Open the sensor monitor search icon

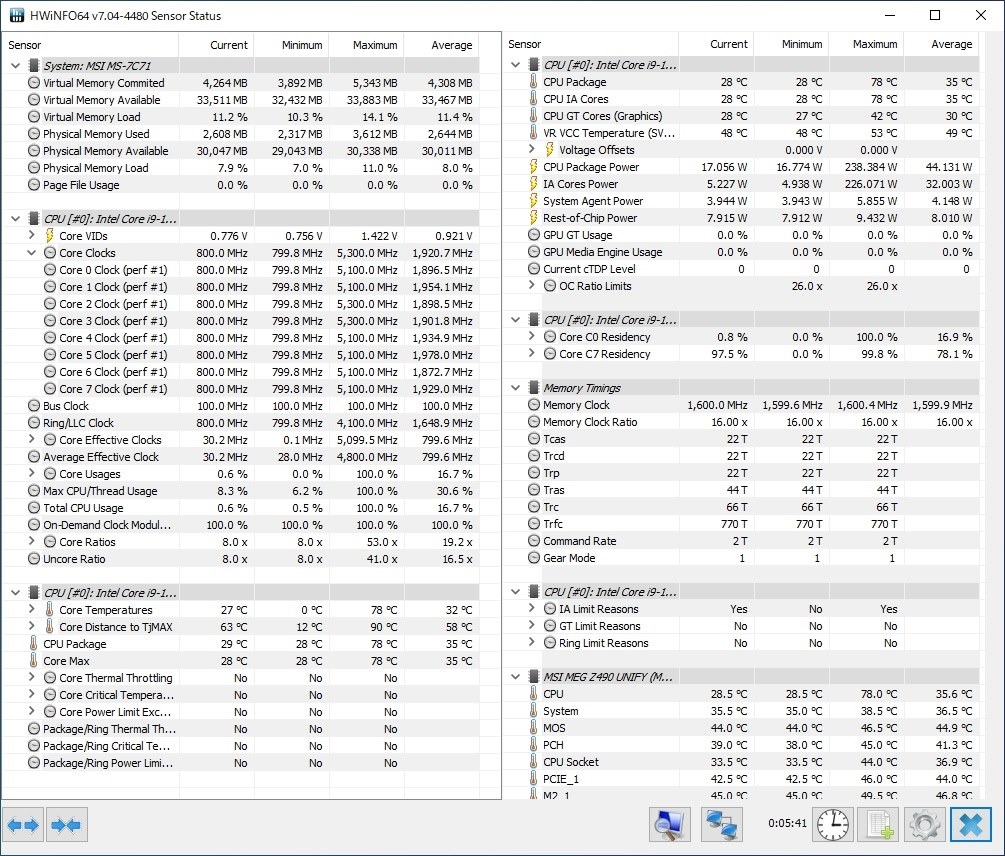click(x=670, y=825)
